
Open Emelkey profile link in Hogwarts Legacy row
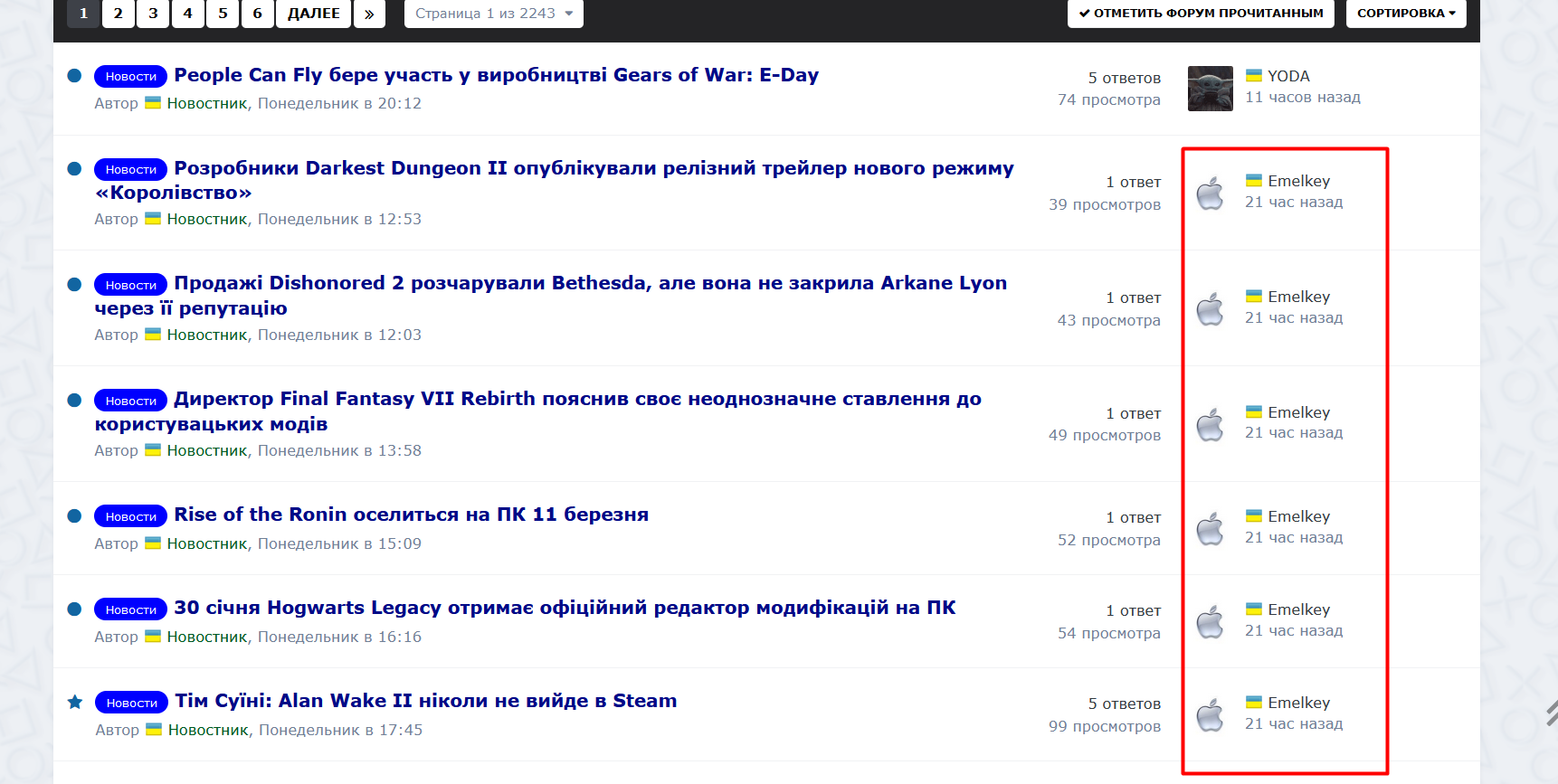click(x=1298, y=609)
